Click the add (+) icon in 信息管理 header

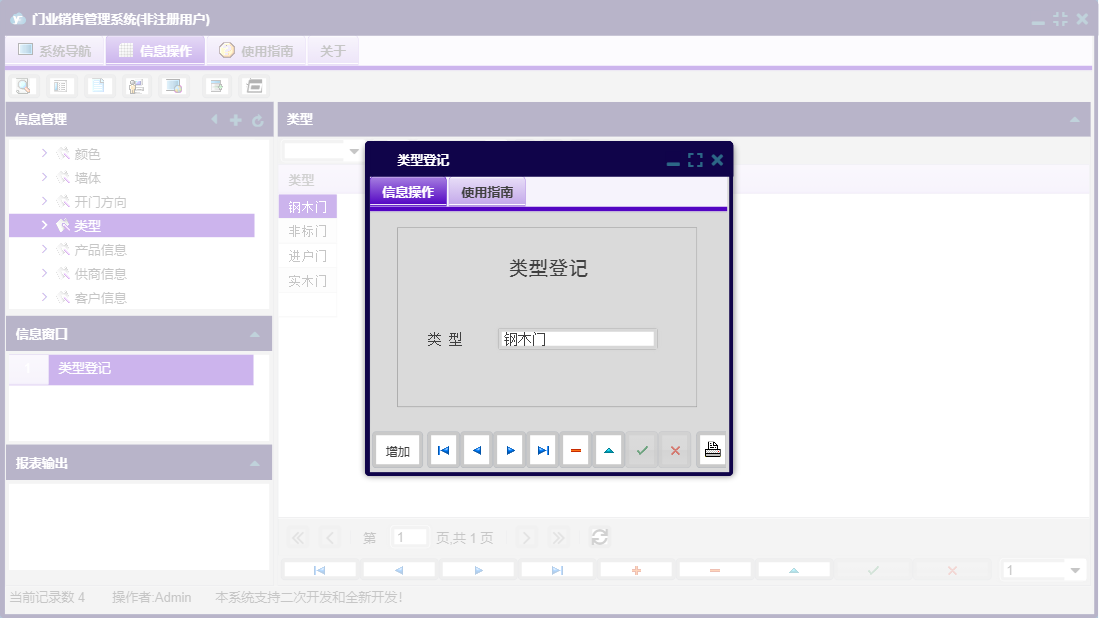click(234, 119)
